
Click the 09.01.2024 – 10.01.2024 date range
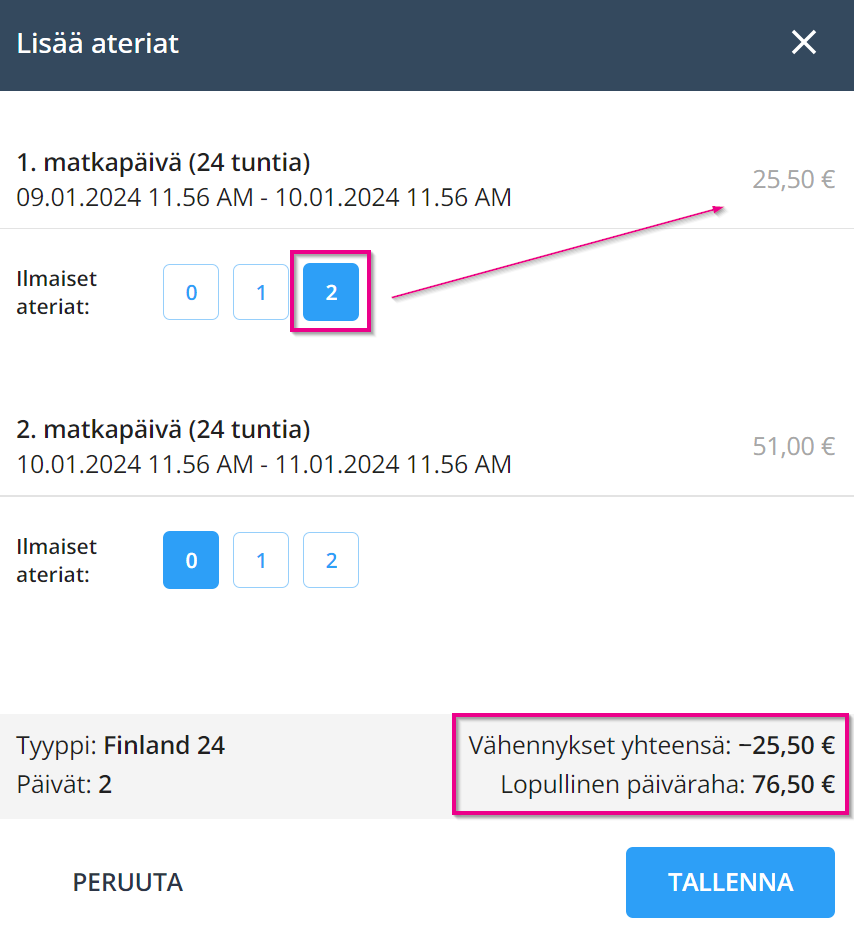point(264,197)
